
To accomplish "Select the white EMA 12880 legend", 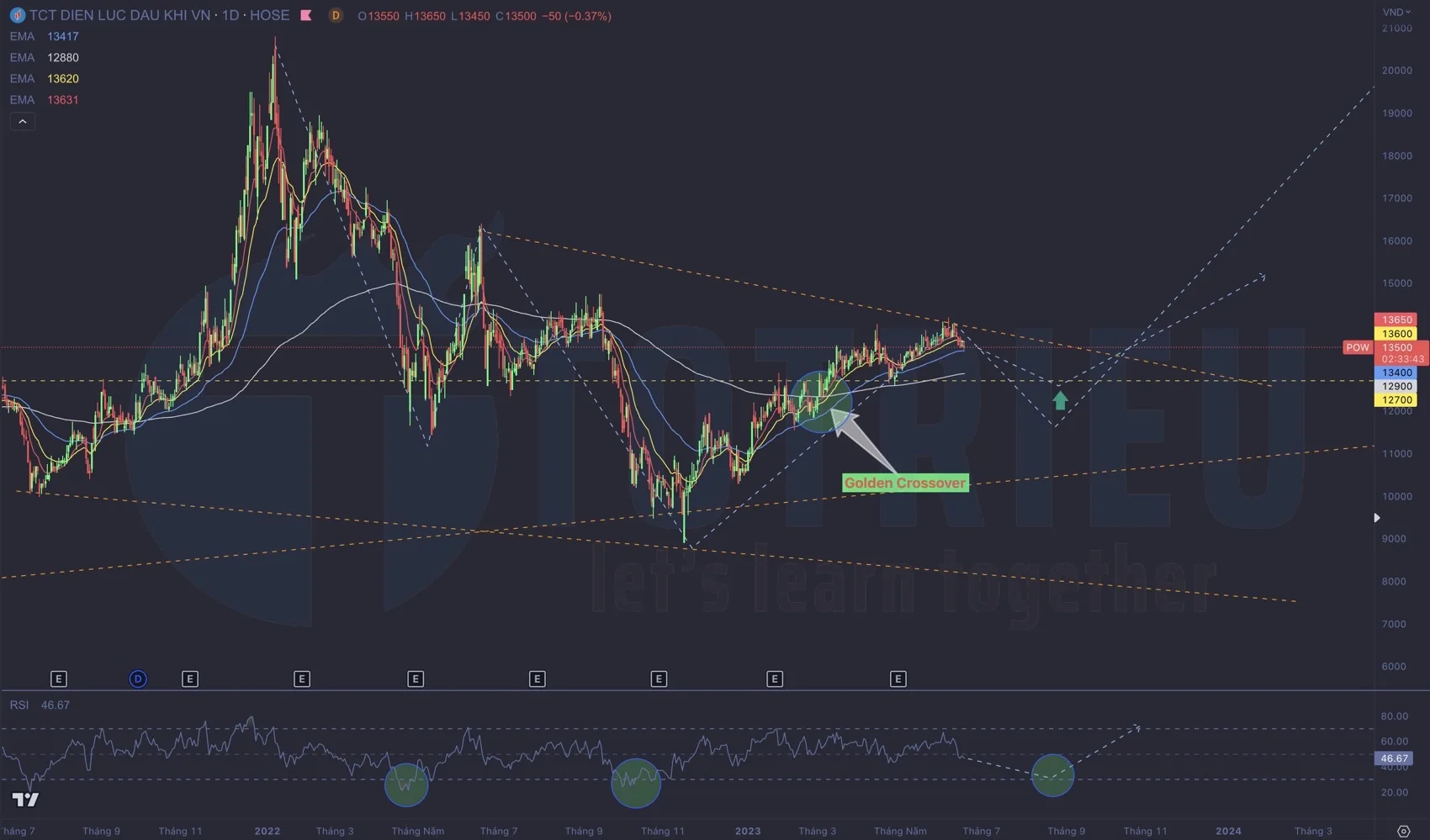I will tap(44, 57).
